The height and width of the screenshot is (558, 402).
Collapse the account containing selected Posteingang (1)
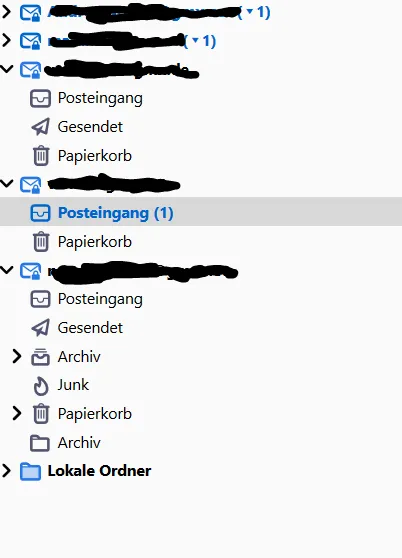point(6,184)
